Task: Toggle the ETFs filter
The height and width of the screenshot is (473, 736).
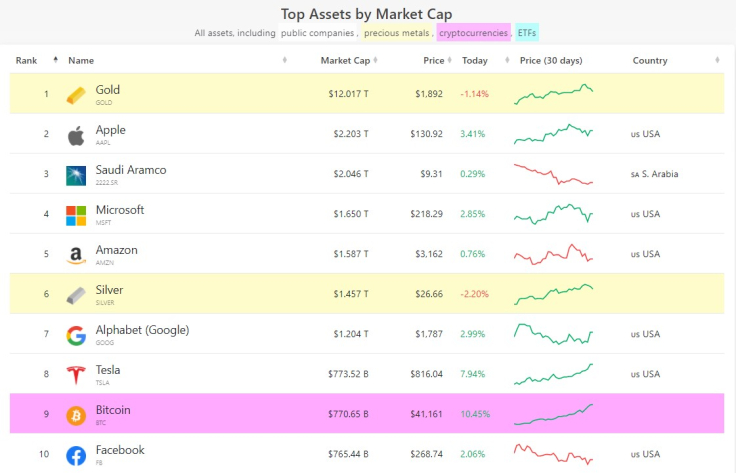Action: [527, 33]
